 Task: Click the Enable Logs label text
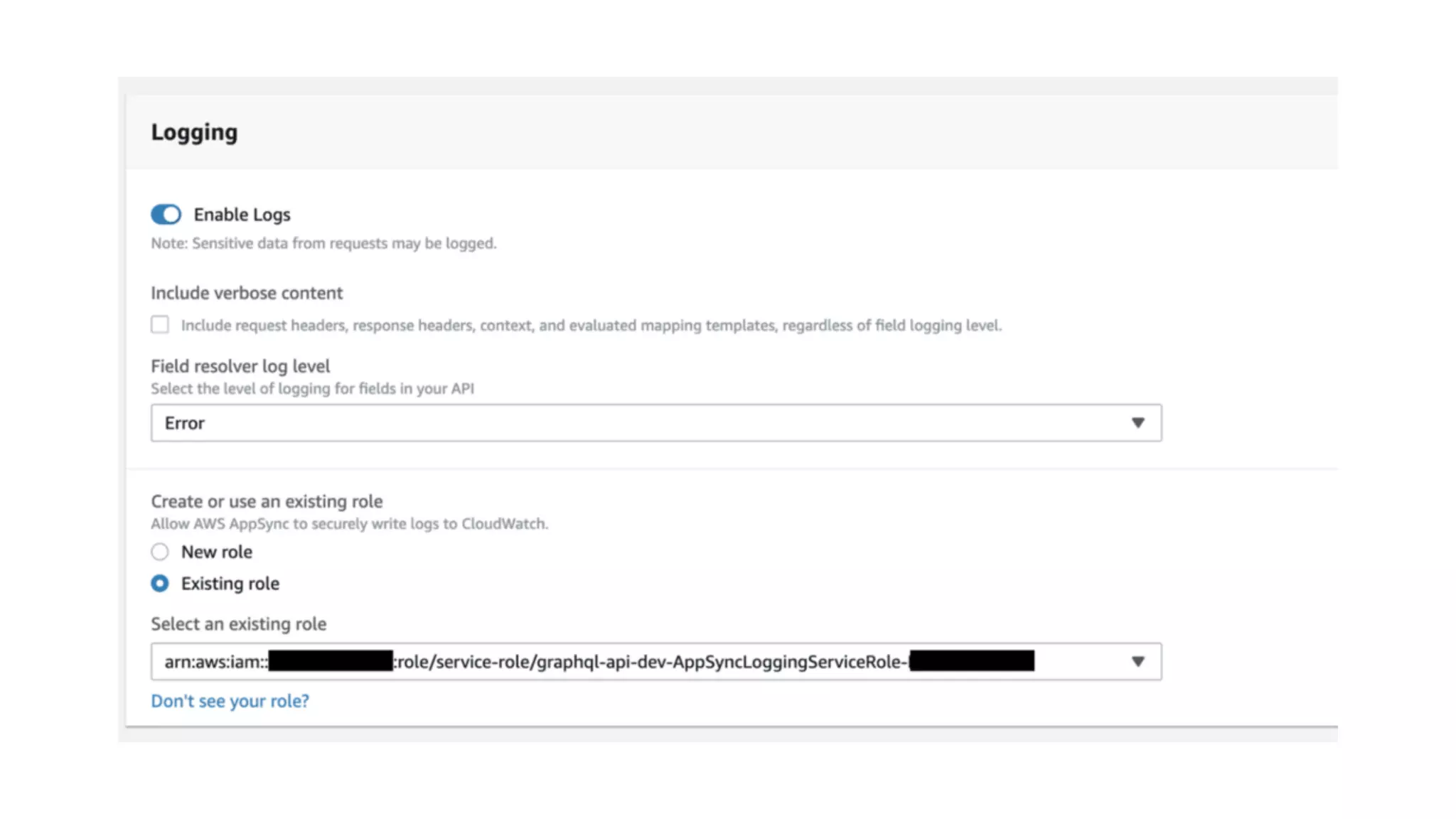pos(242,215)
